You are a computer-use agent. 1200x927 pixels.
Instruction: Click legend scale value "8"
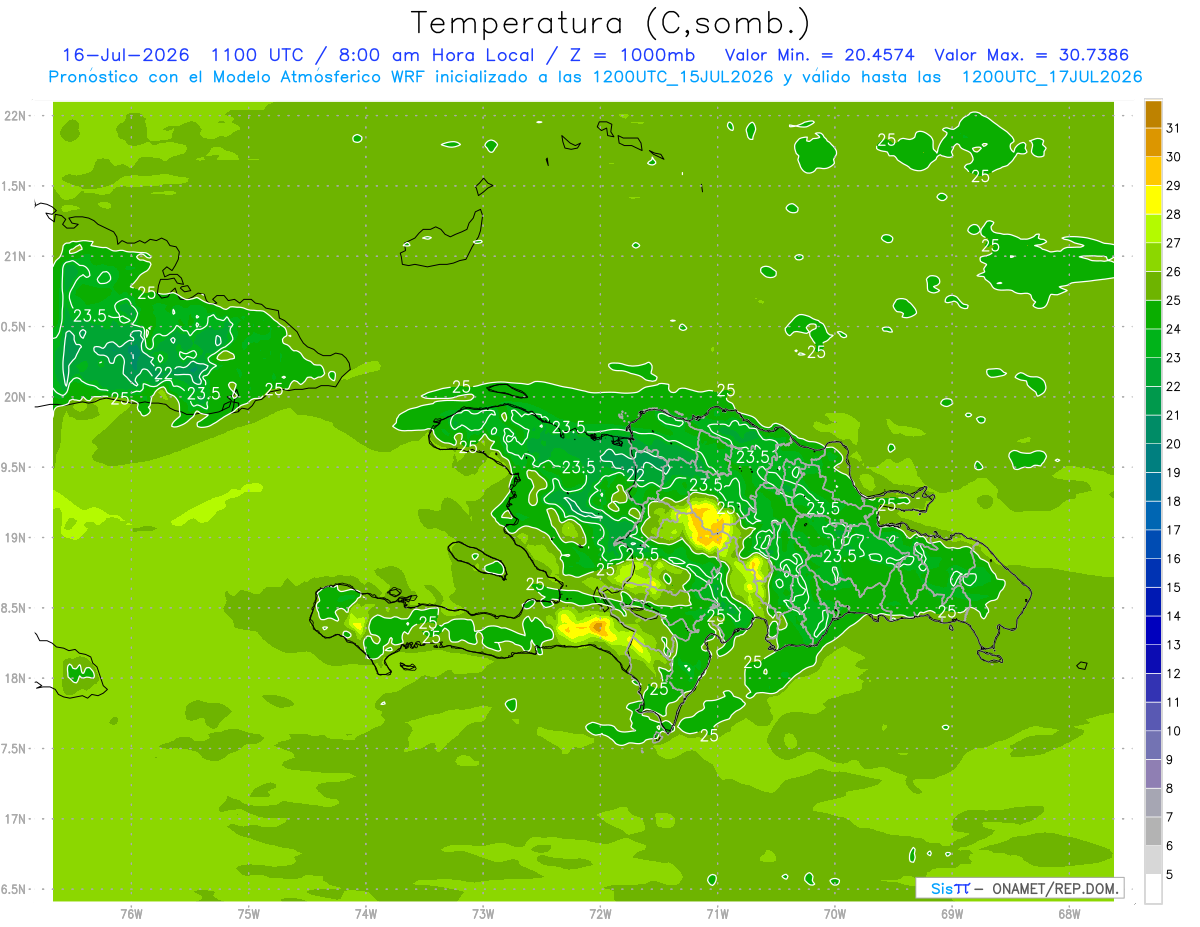[1170, 788]
